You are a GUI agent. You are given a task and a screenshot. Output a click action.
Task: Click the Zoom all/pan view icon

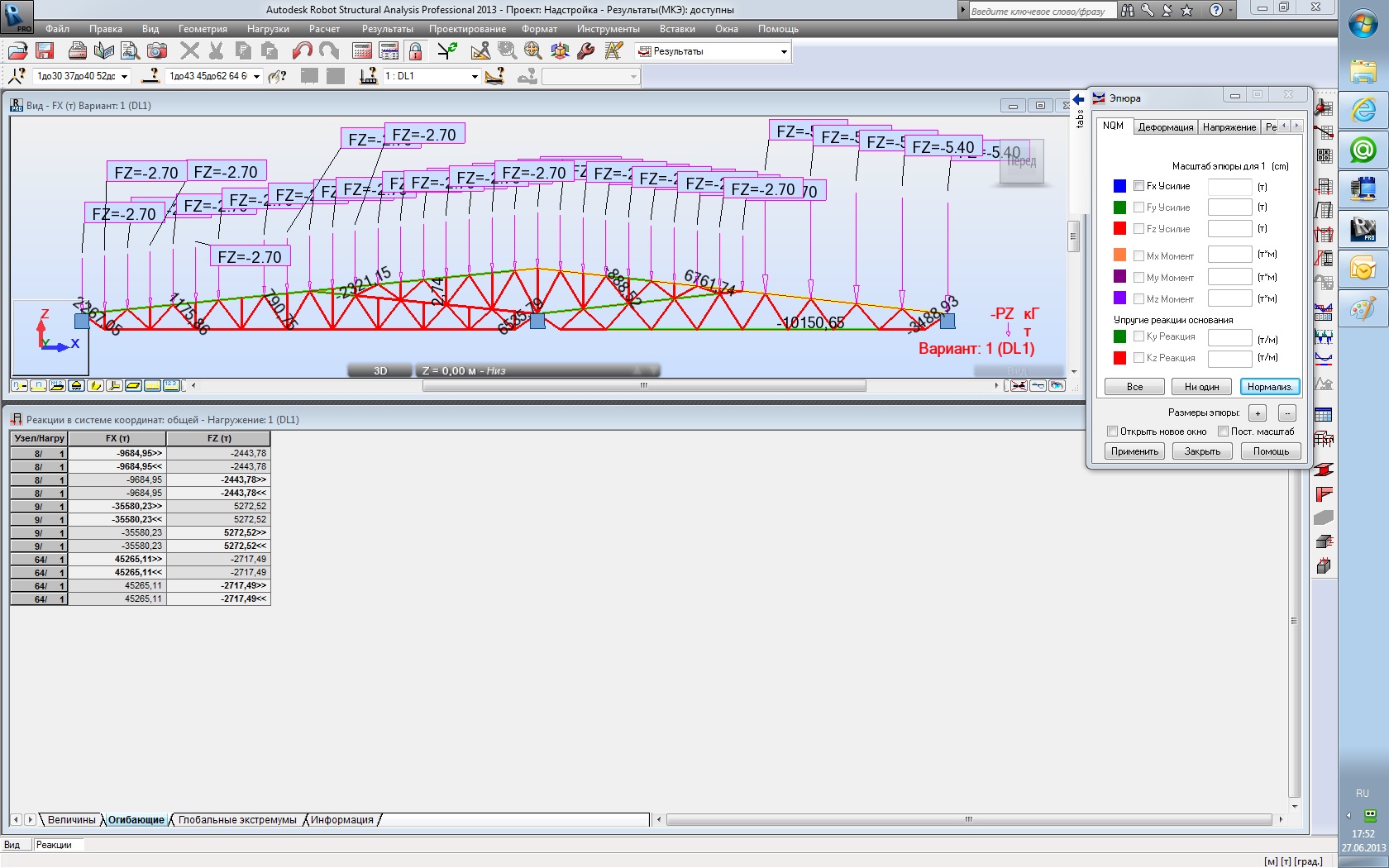click(x=533, y=51)
